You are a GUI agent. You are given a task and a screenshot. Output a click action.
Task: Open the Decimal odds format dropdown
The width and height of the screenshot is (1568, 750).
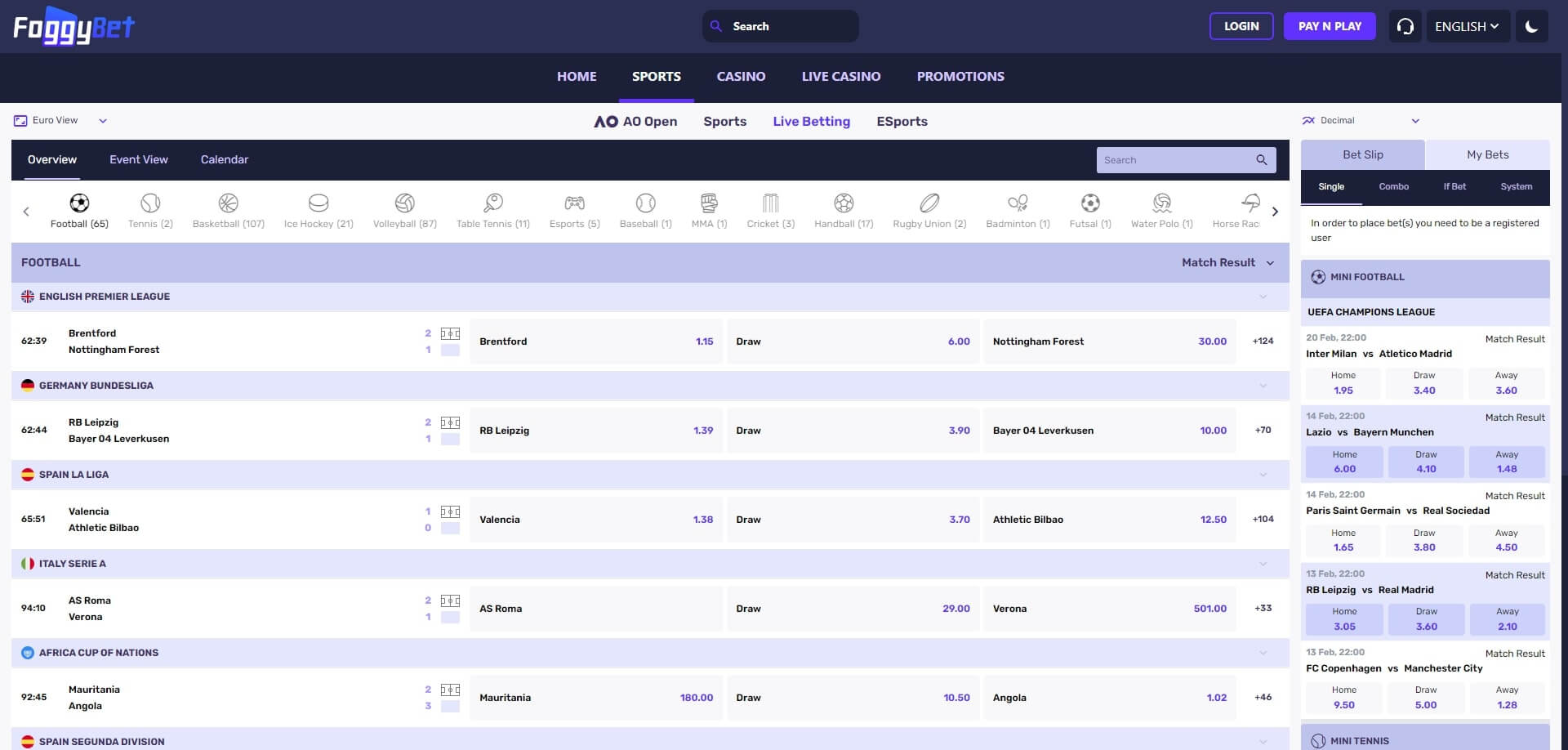[1362, 120]
